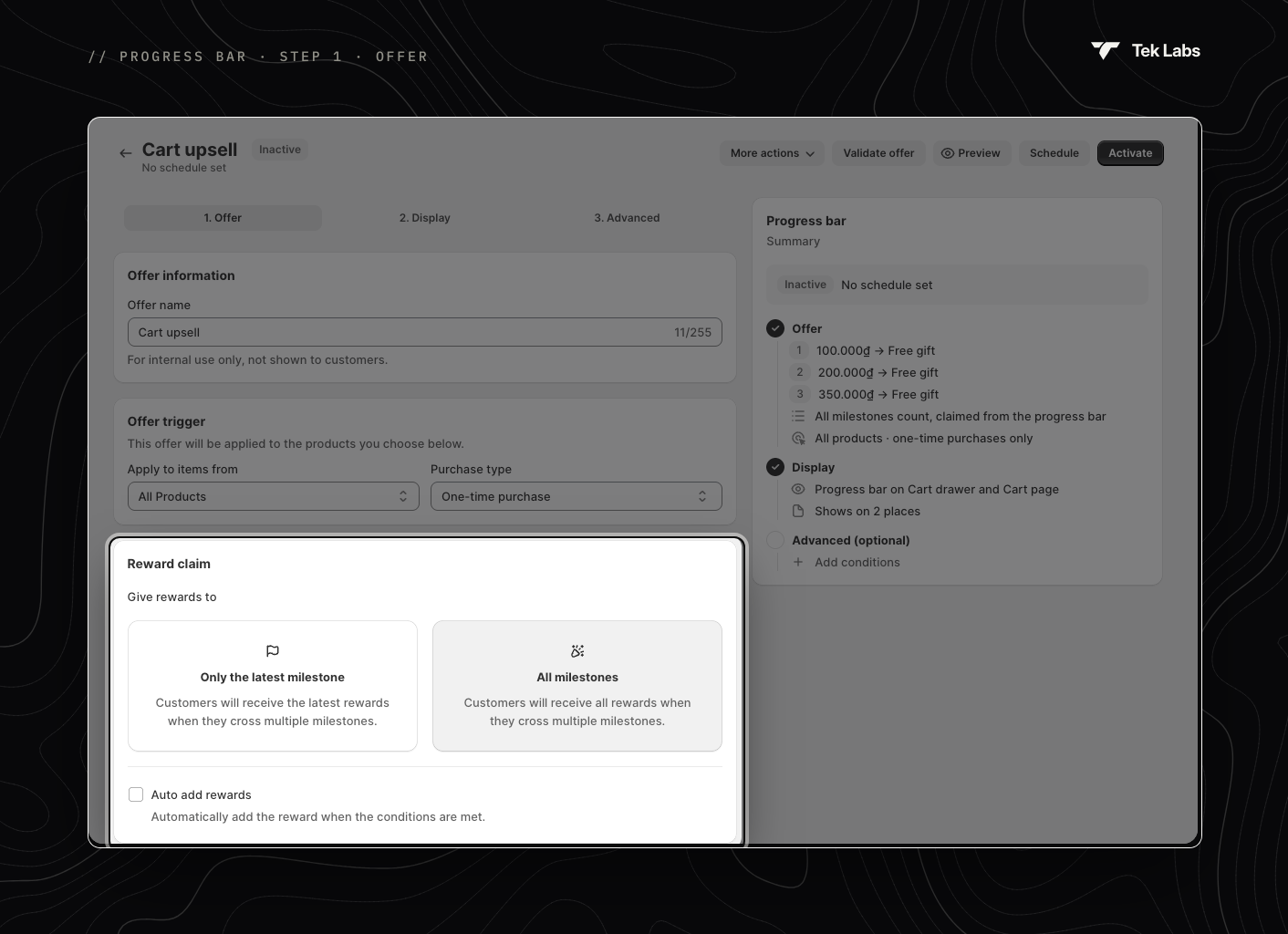Click the 350.000₫ → Free gift text
This screenshot has width=1288, height=934.
coord(878,394)
